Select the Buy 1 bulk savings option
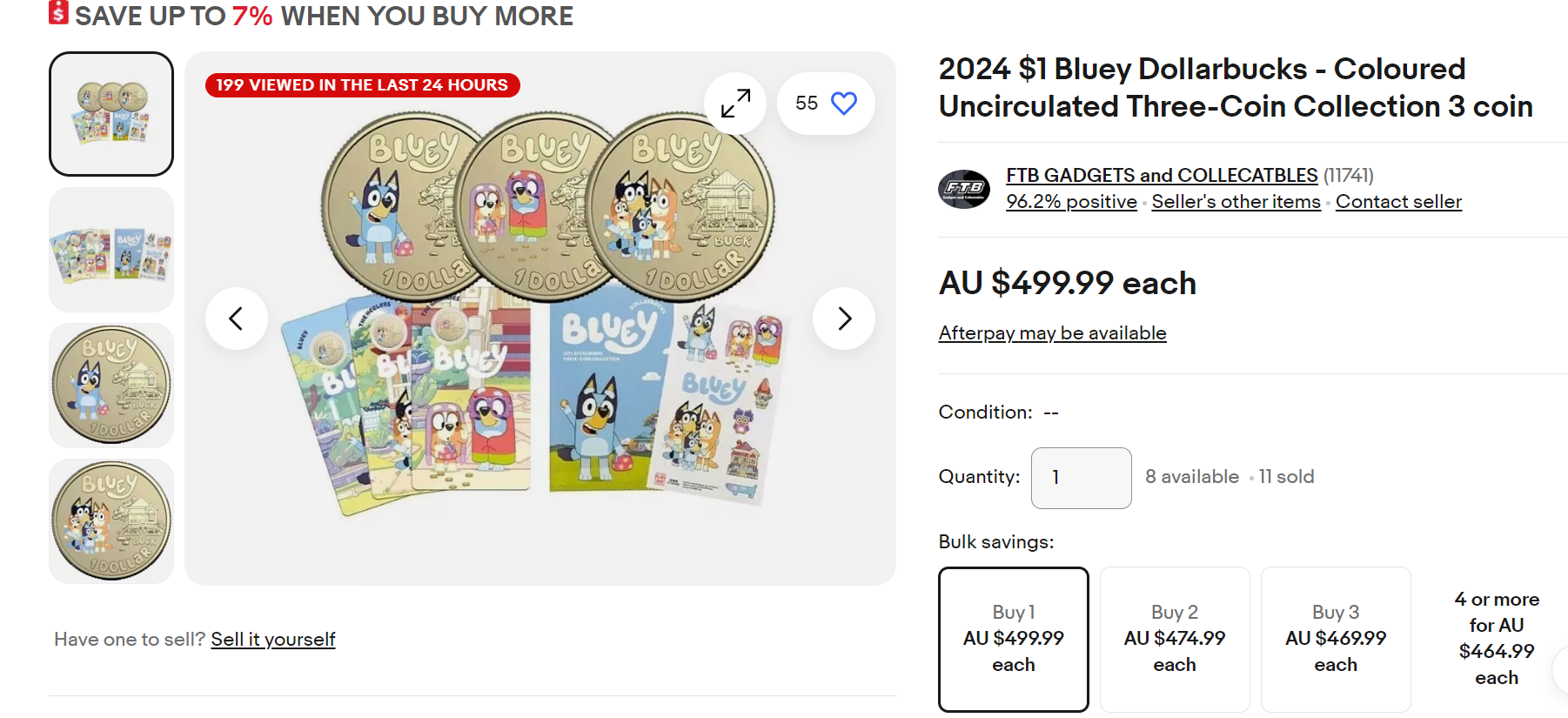This screenshot has width=1568, height=718. (x=1012, y=638)
